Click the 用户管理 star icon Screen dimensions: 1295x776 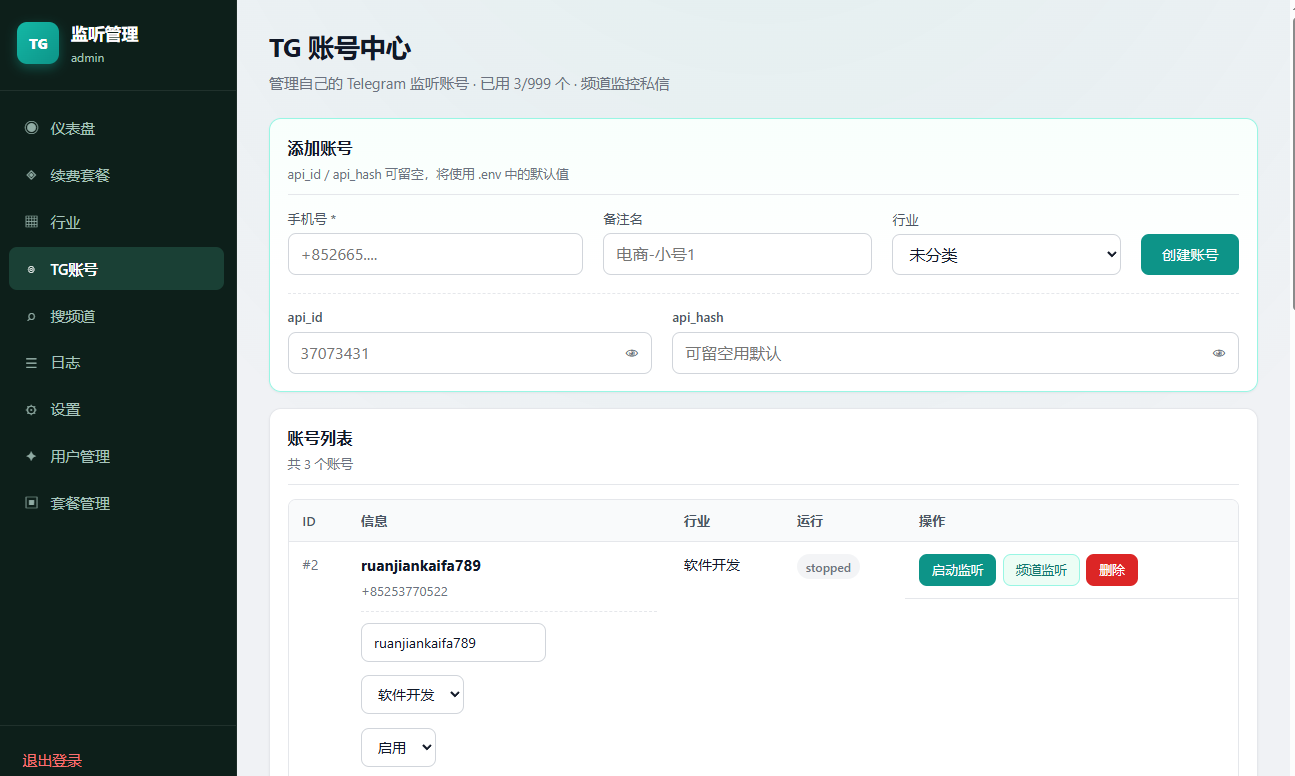31,456
